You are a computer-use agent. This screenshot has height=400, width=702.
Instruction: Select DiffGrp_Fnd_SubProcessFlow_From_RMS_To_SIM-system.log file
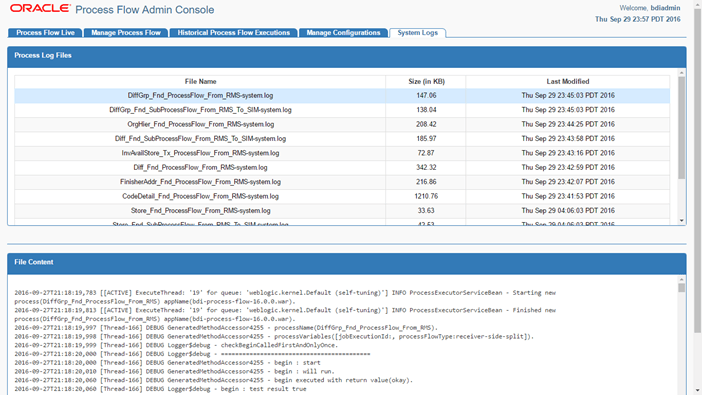pos(200,110)
